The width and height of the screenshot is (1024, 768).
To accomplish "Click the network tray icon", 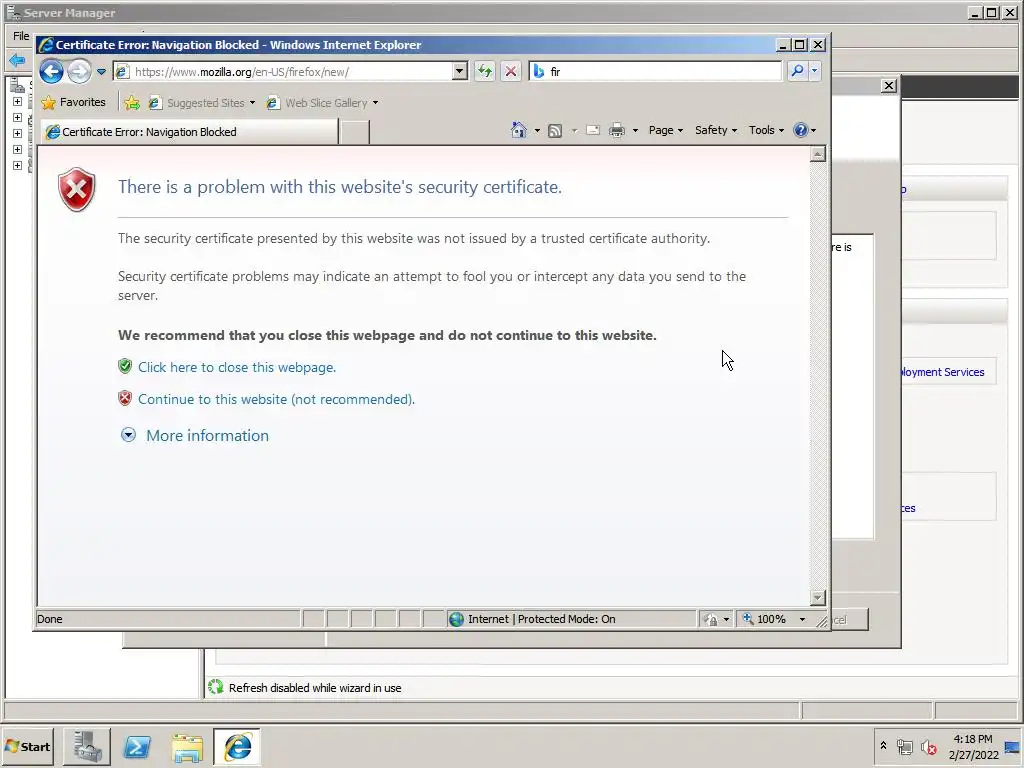I will click(904, 746).
